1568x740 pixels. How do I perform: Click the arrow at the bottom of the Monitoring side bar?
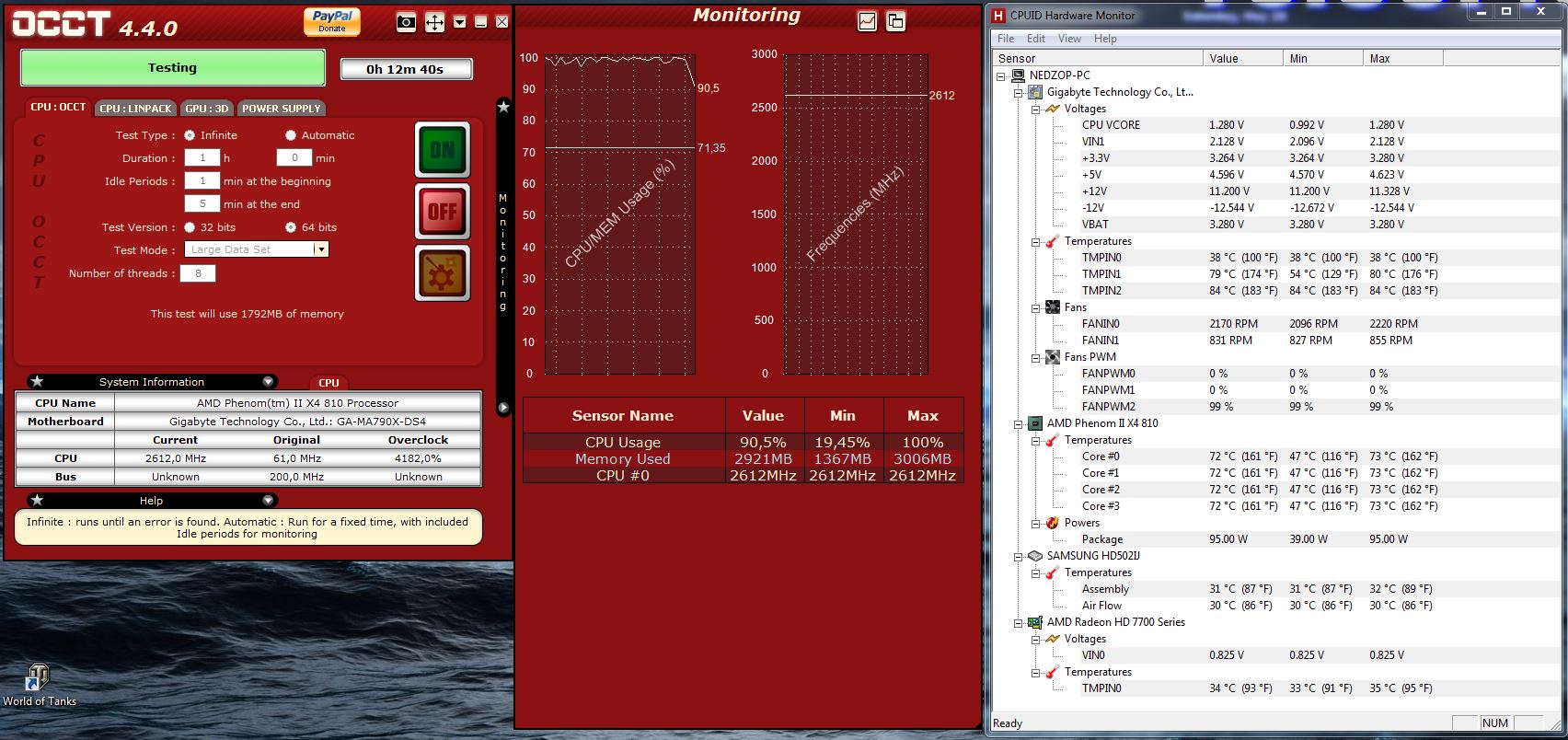coord(503,407)
